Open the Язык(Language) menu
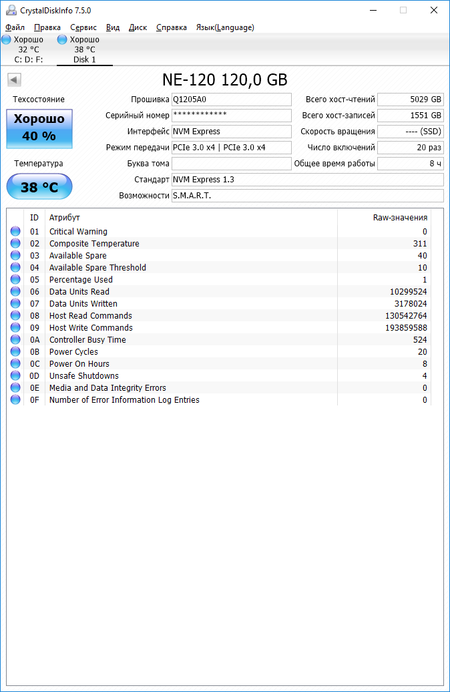The width and height of the screenshot is (450, 692). click(x=225, y=27)
